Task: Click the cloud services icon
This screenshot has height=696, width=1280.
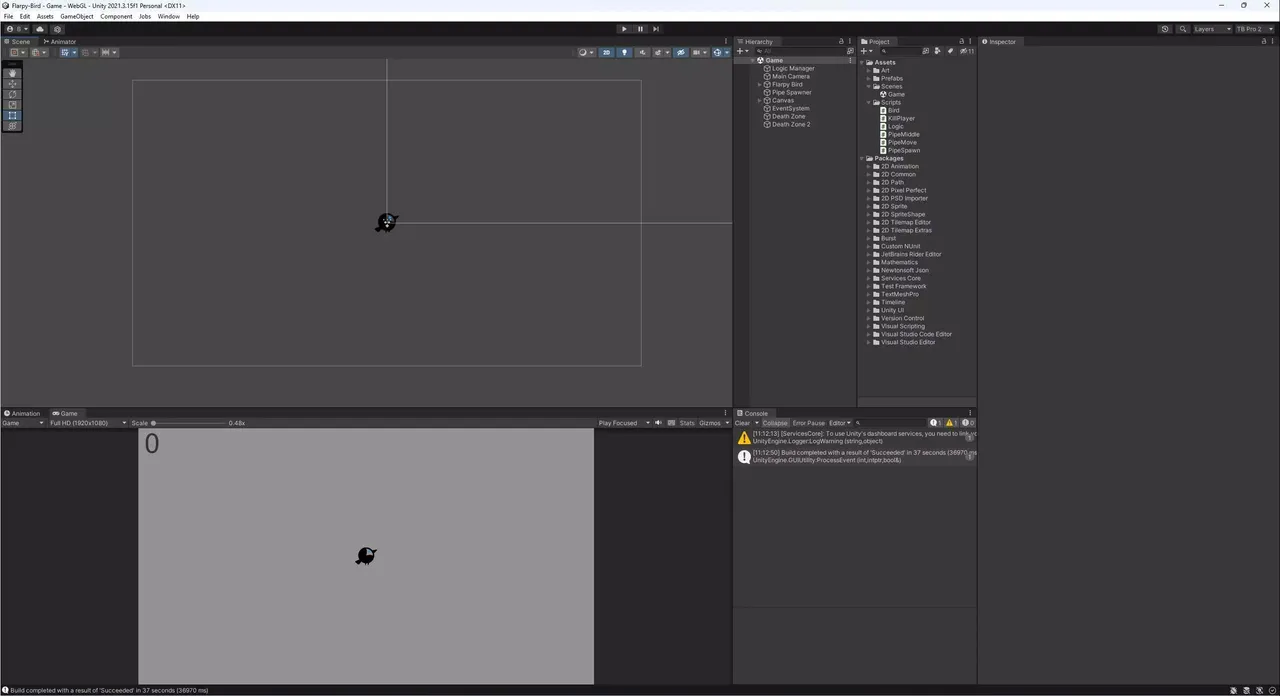Action: pos(40,29)
